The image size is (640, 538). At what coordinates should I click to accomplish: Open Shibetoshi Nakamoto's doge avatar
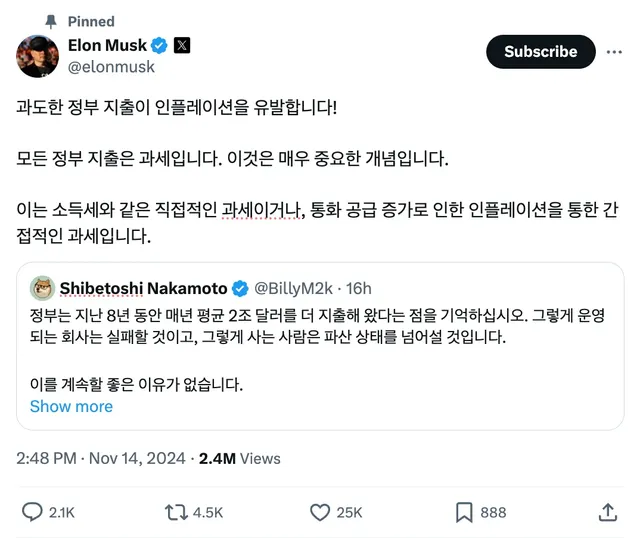(x=42, y=288)
